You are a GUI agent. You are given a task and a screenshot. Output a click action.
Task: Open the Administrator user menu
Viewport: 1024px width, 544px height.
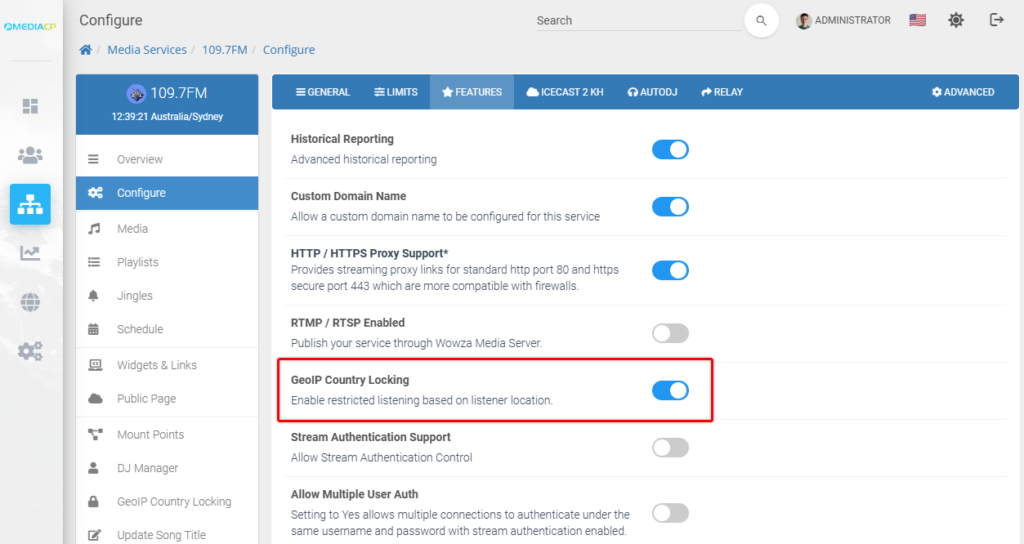click(x=843, y=20)
